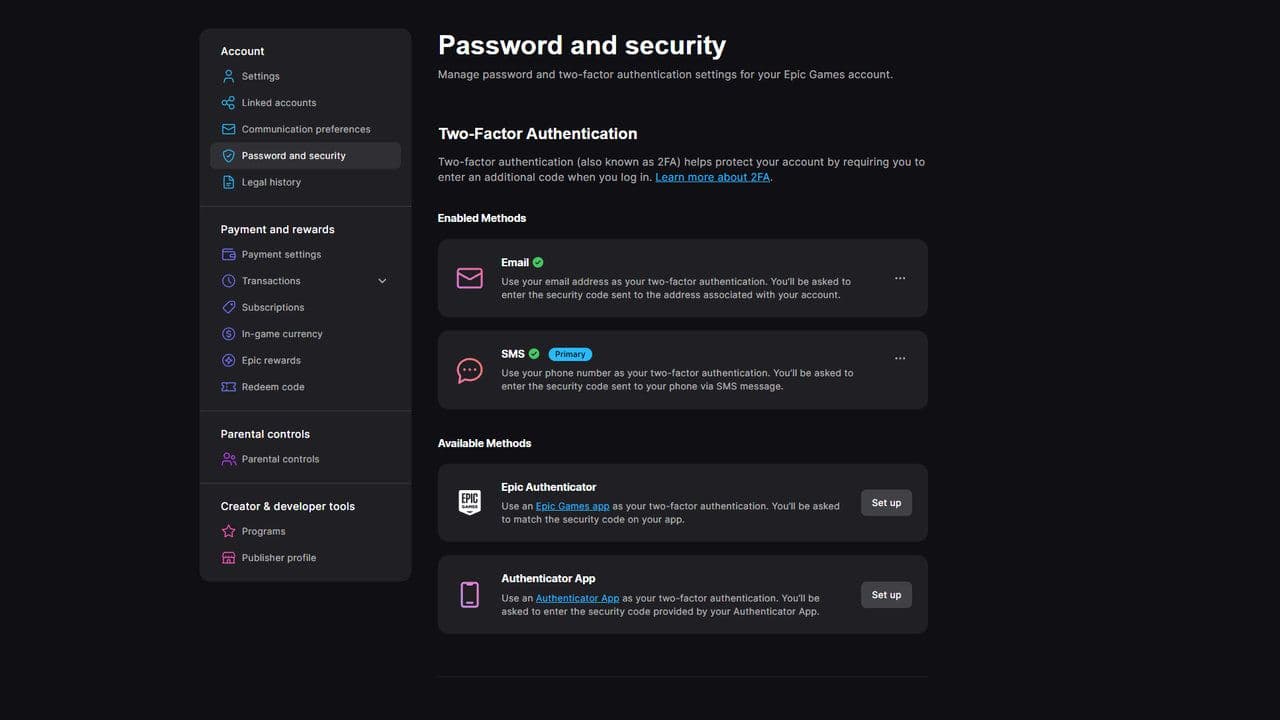Viewport: 1280px width, 720px height.
Task: Click the Epic Games logo icon
Action: 469,503
